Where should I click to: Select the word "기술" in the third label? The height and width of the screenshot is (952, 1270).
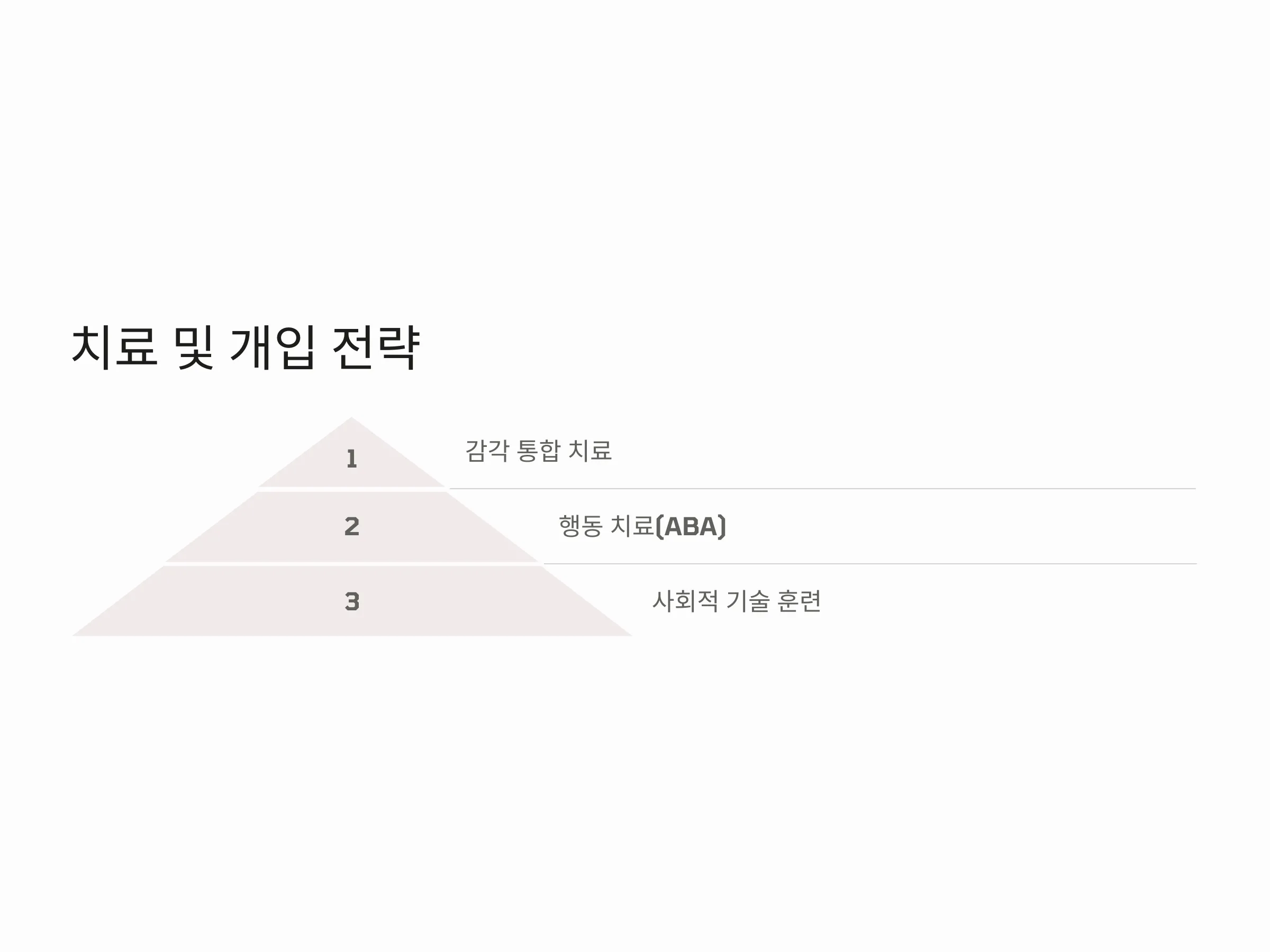pyautogui.click(x=748, y=601)
